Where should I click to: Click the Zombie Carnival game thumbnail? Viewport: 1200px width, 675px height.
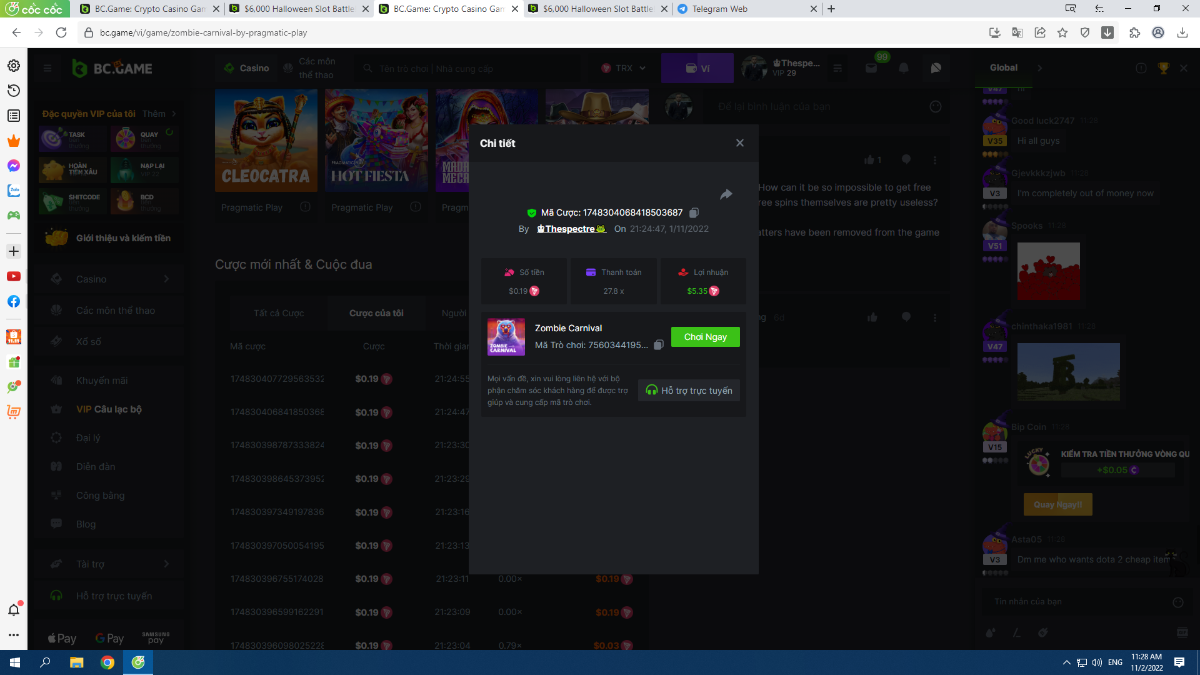tap(506, 337)
